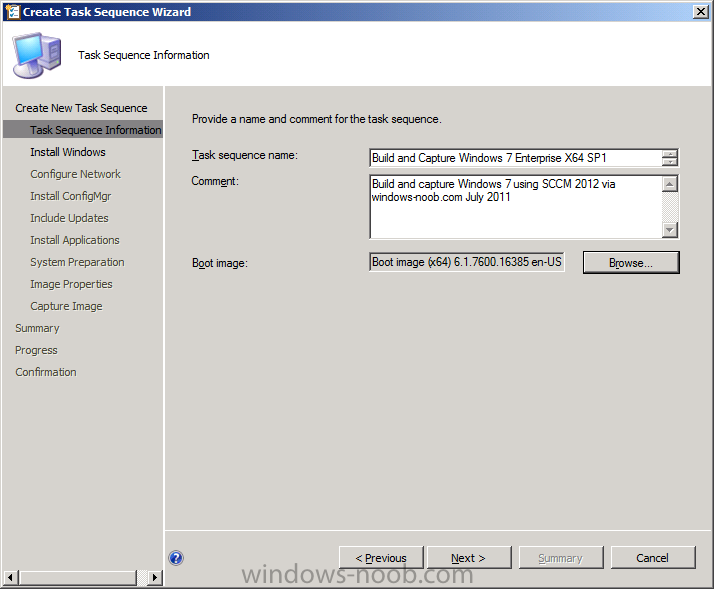The image size is (714, 589).
Task: Open the Install Windows step
Action: click(68, 152)
